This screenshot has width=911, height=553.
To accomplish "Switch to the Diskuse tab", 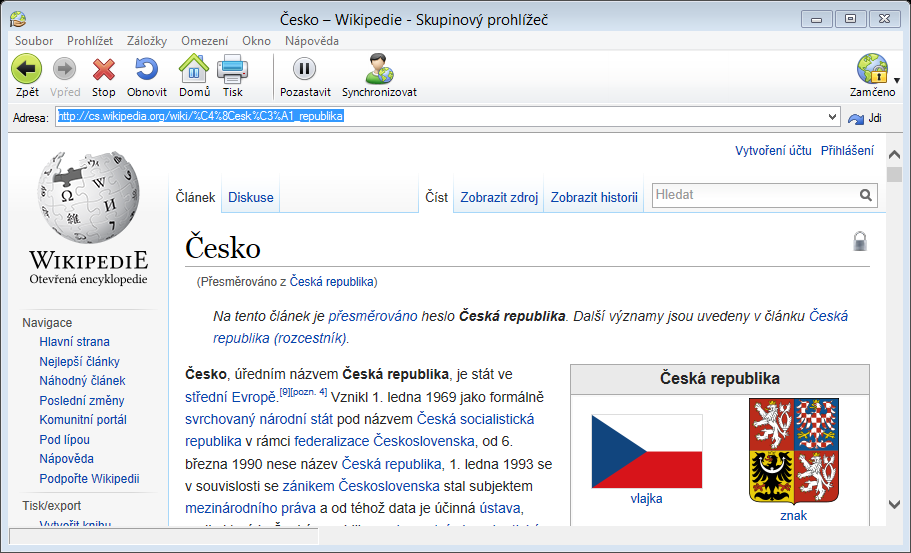I will click(250, 198).
